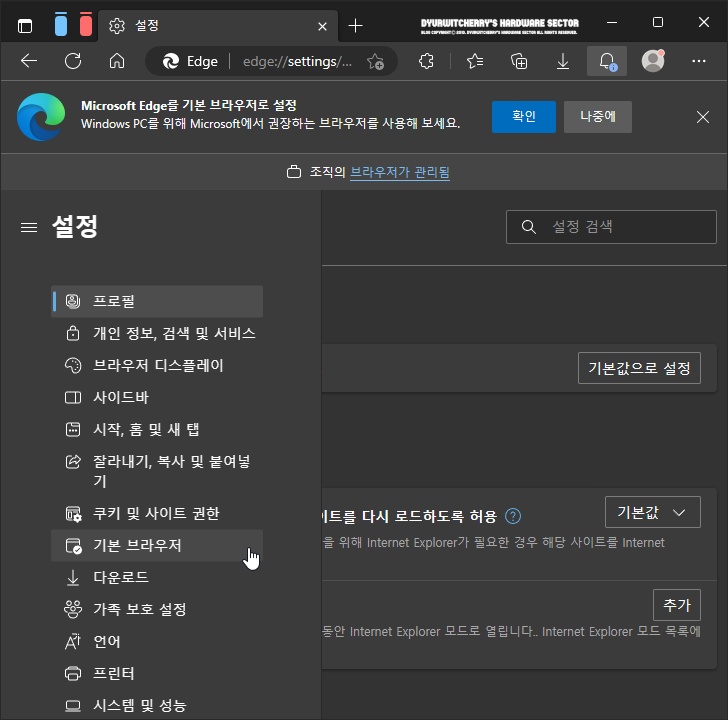
Task: Open the notifications bell icon
Action: [607, 61]
